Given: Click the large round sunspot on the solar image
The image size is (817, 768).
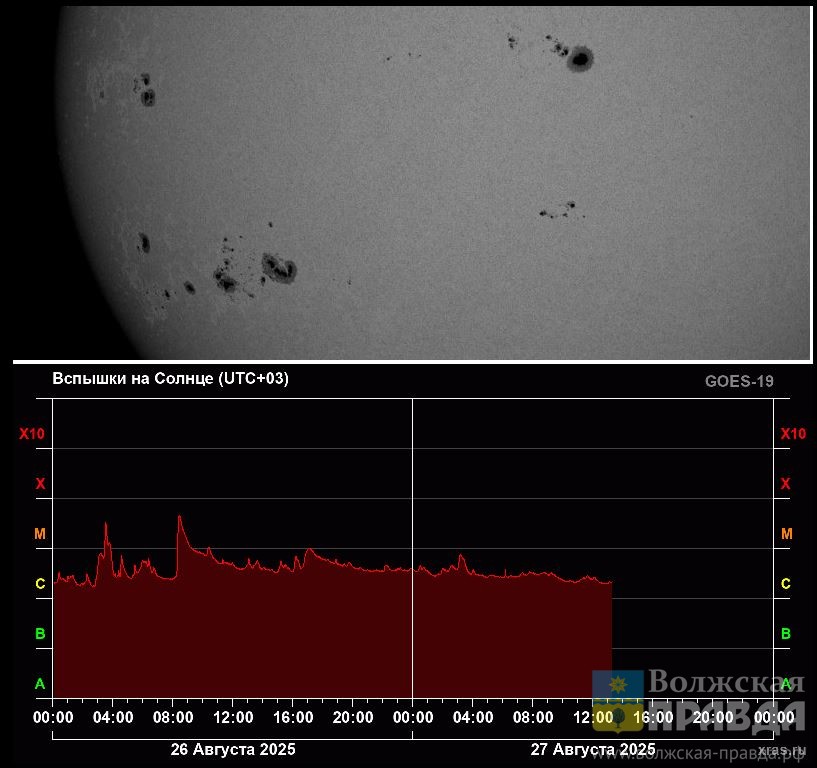Looking at the screenshot, I should click(x=580, y=58).
